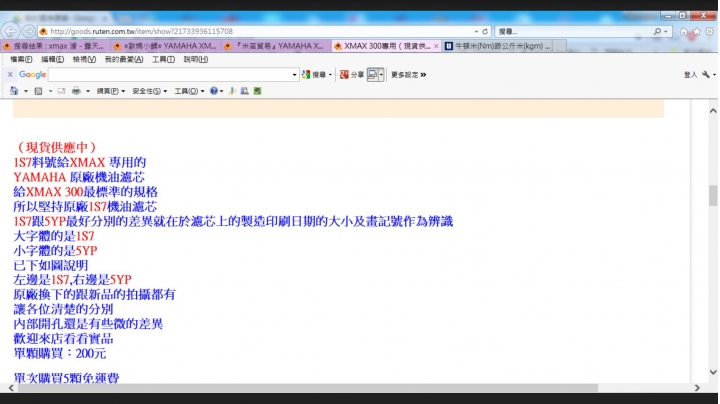720x404 pixels.
Task: Click the Read Mail icon in the command bar
Action: point(61,91)
